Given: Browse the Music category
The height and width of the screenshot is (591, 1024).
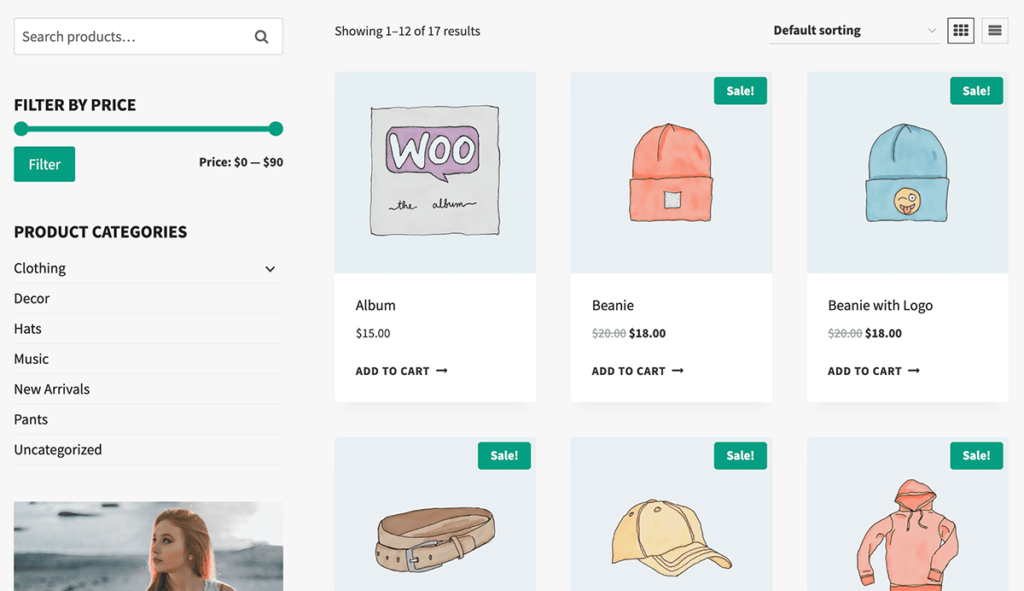Looking at the screenshot, I should coord(32,359).
